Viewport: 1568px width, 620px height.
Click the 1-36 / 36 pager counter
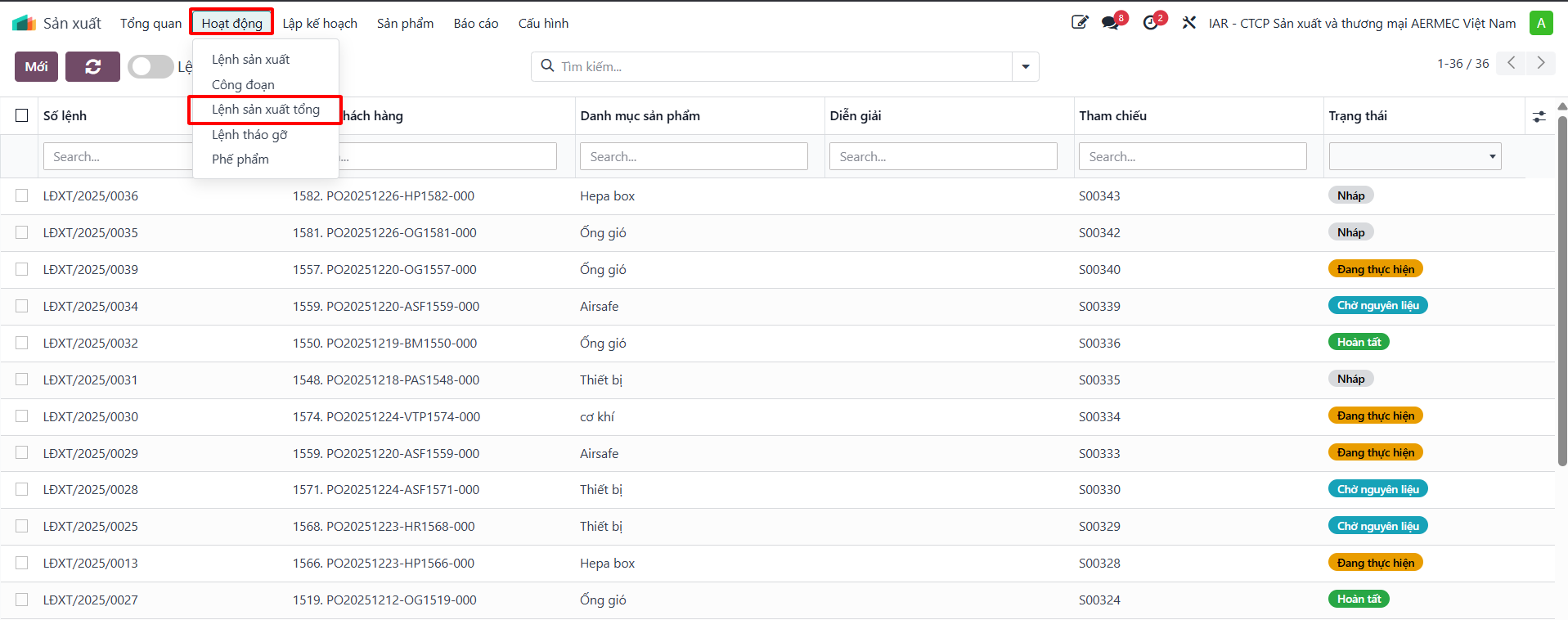tap(1463, 64)
